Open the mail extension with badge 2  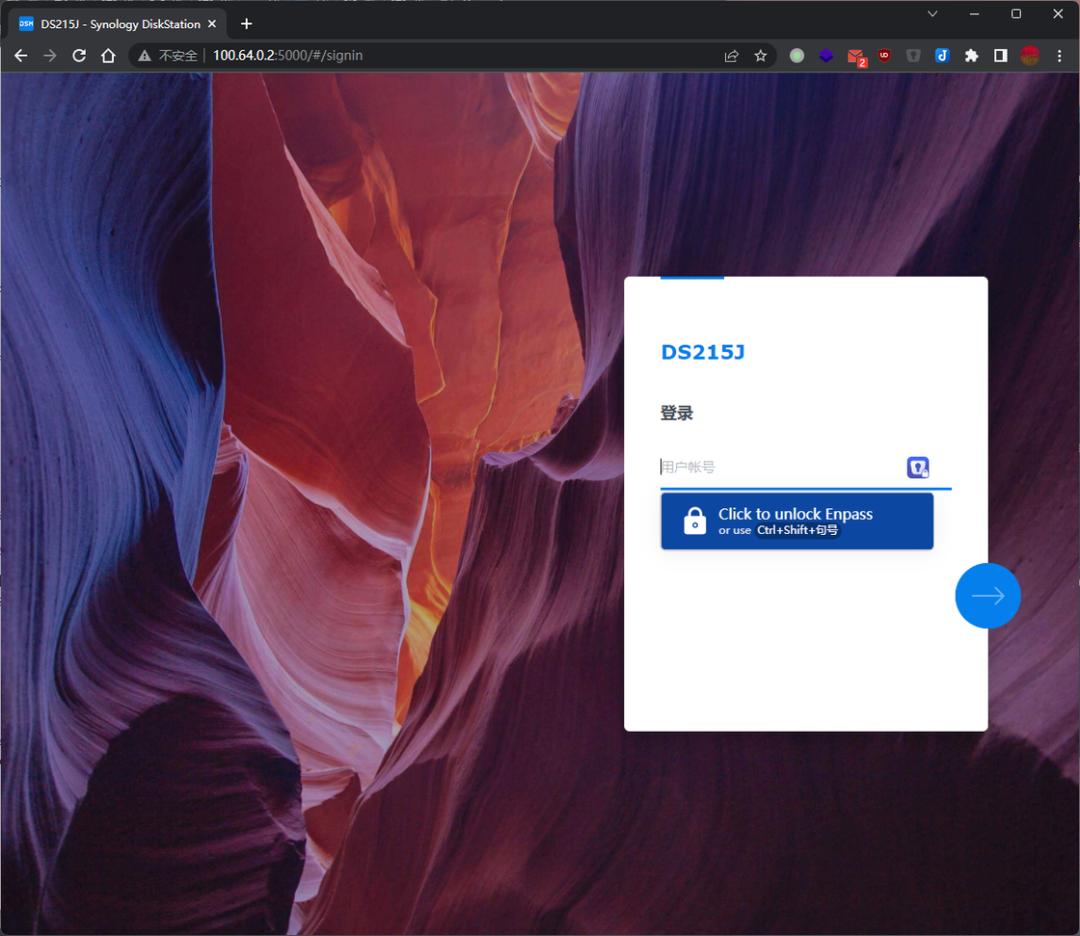[x=856, y=57]
